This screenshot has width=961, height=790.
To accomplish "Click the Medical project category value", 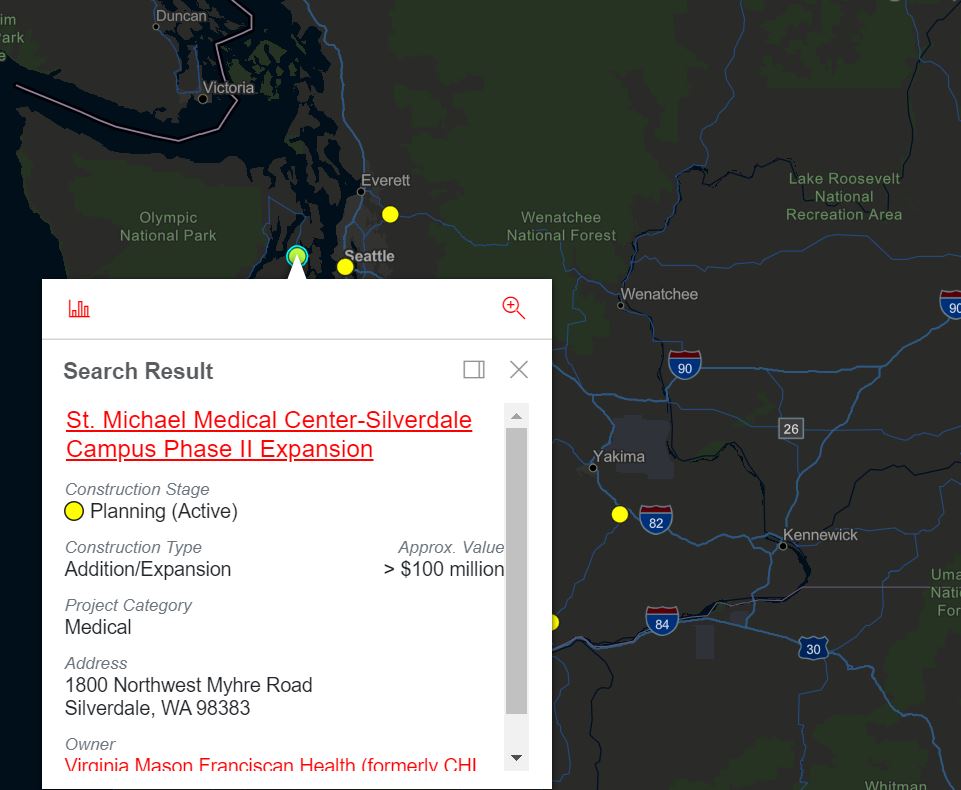I will point(98,627).
